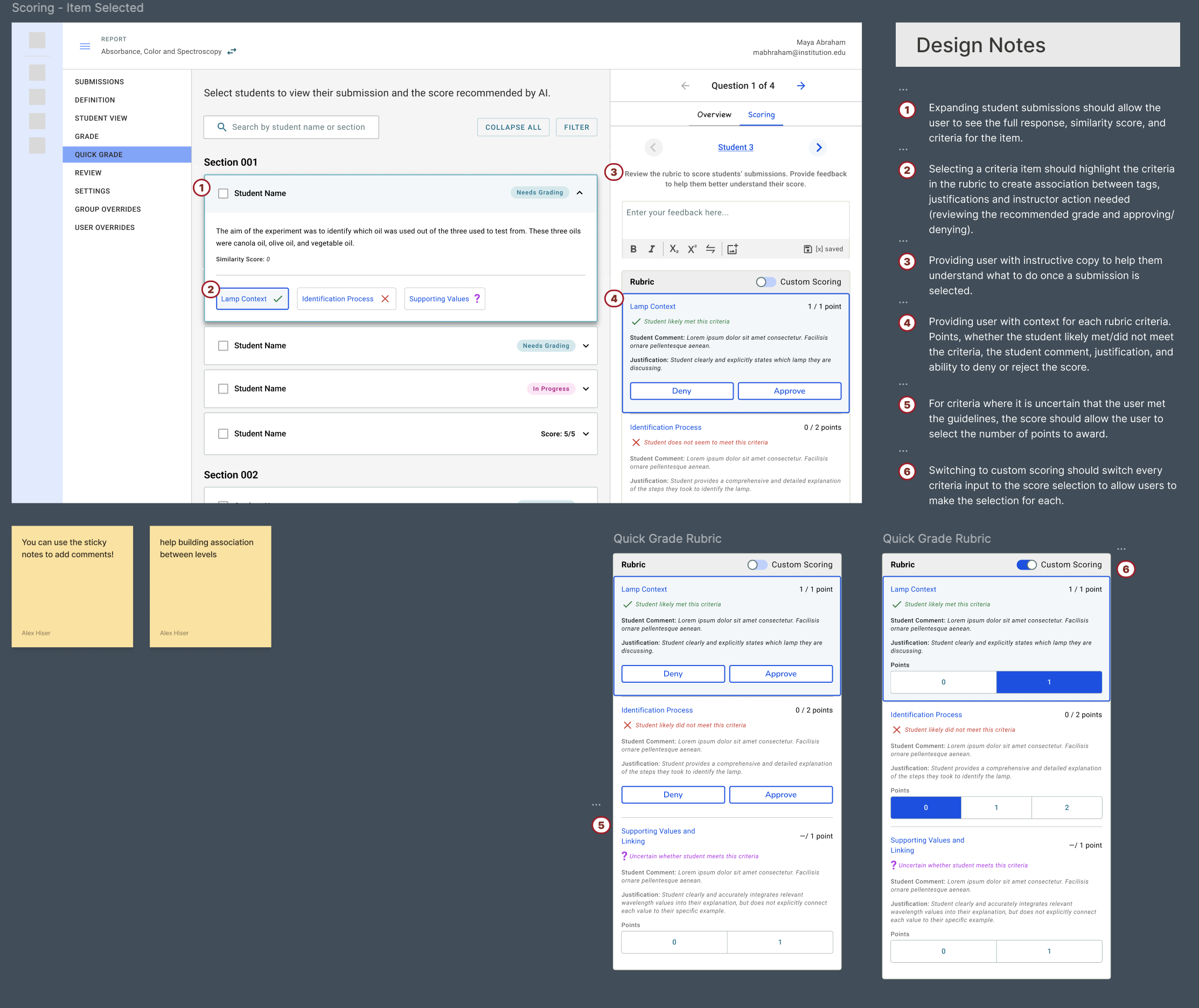The height and width of the screenshot is (1008, 1199).
Task: Click the COLLAPSE ALL button
Action: [x=513, y=128]
